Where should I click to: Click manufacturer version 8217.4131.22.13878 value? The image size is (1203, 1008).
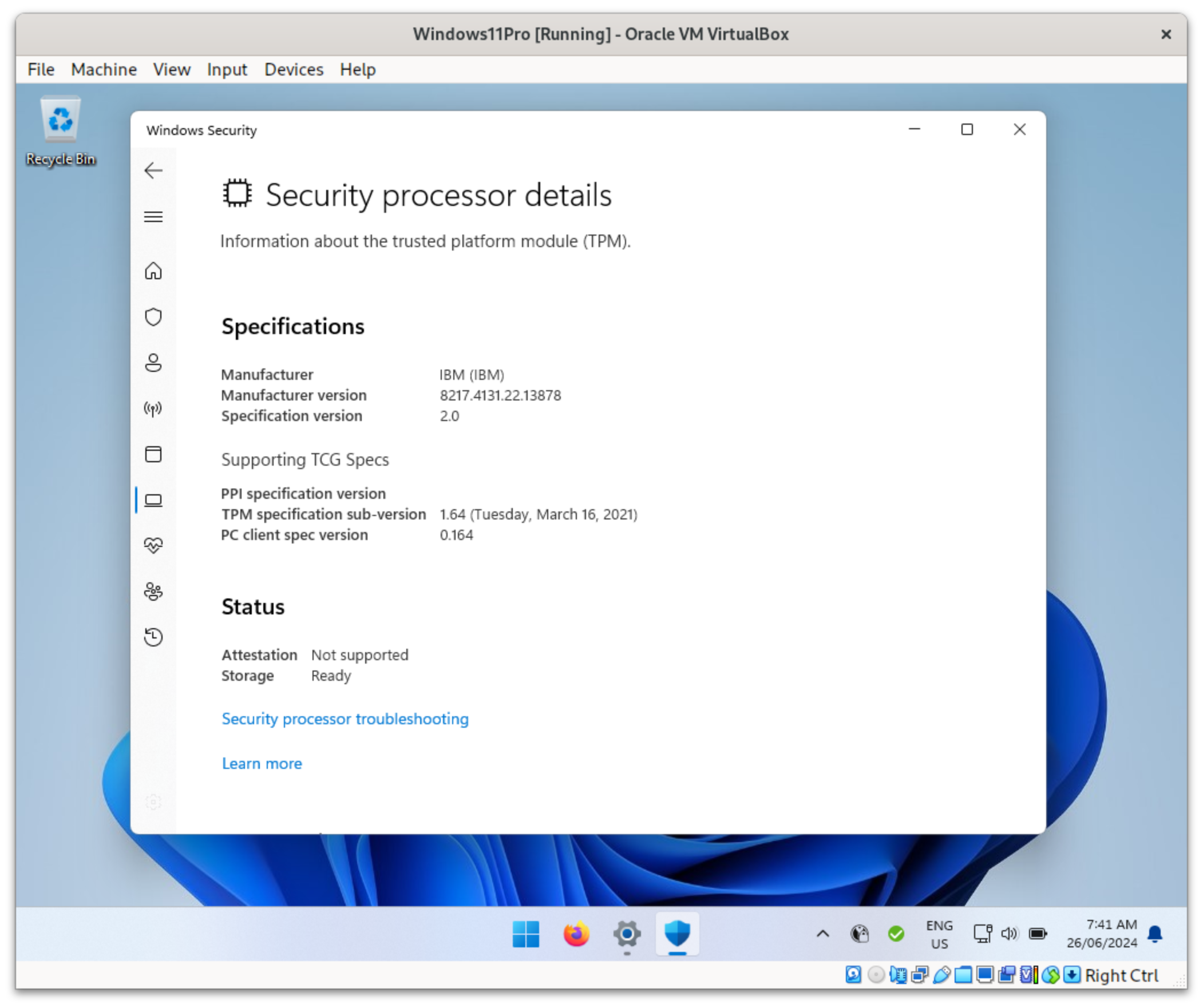[x=501, y=396]
